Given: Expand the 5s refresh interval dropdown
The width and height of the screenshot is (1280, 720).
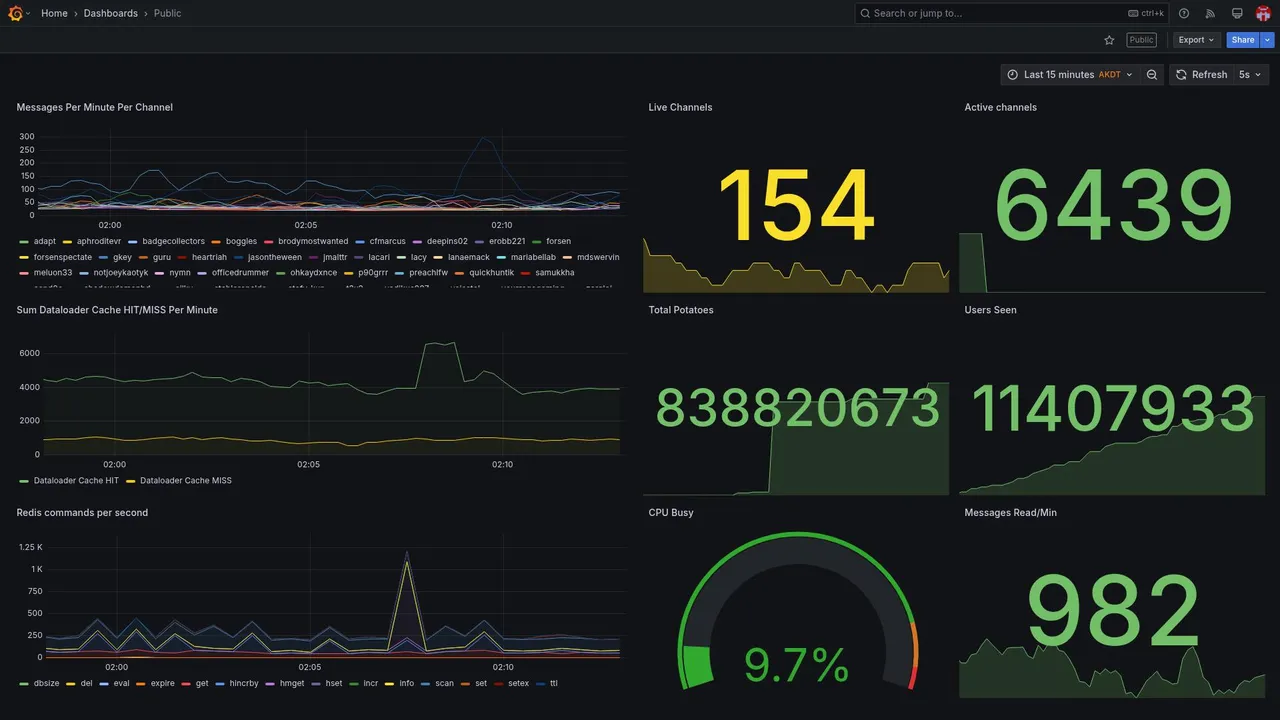Looking at the screenshot, I should [1251, 75].
